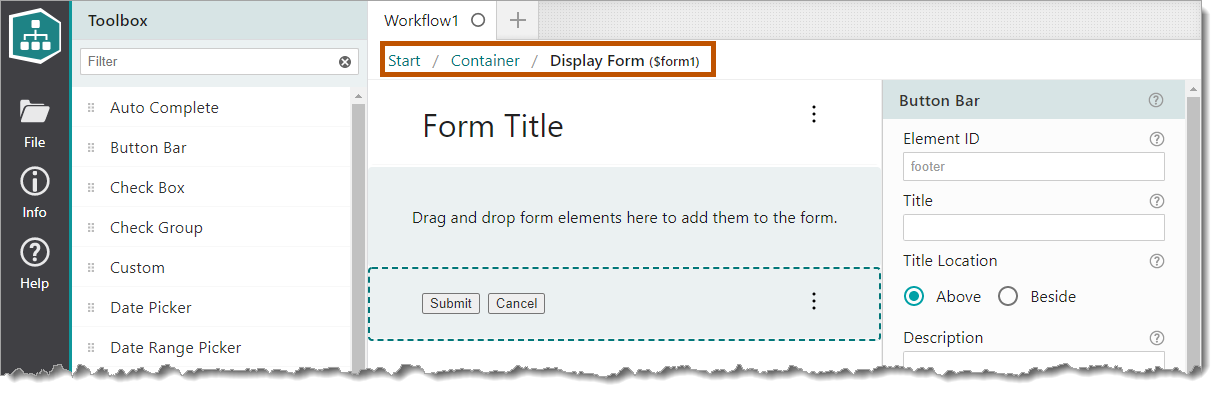Navigate to Container breadcrumb link
Screen dimensions: 1217x395
[x=485, y=61]
